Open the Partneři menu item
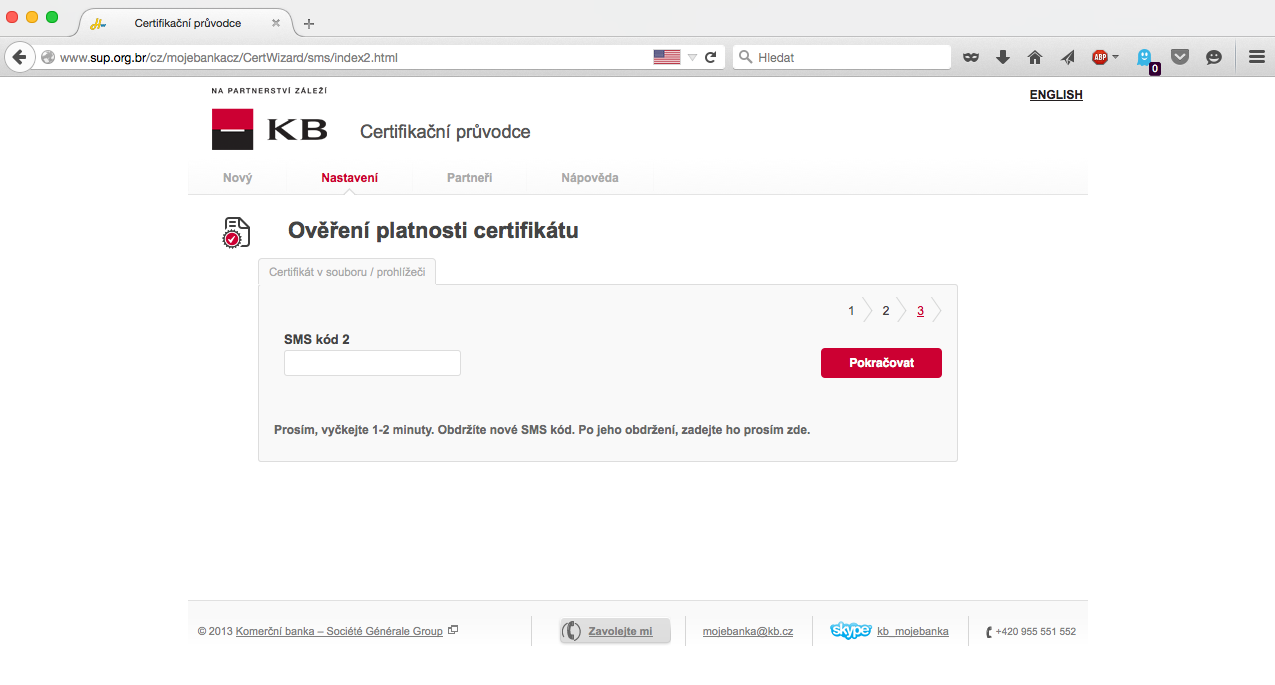 click(x=470, y=178)
